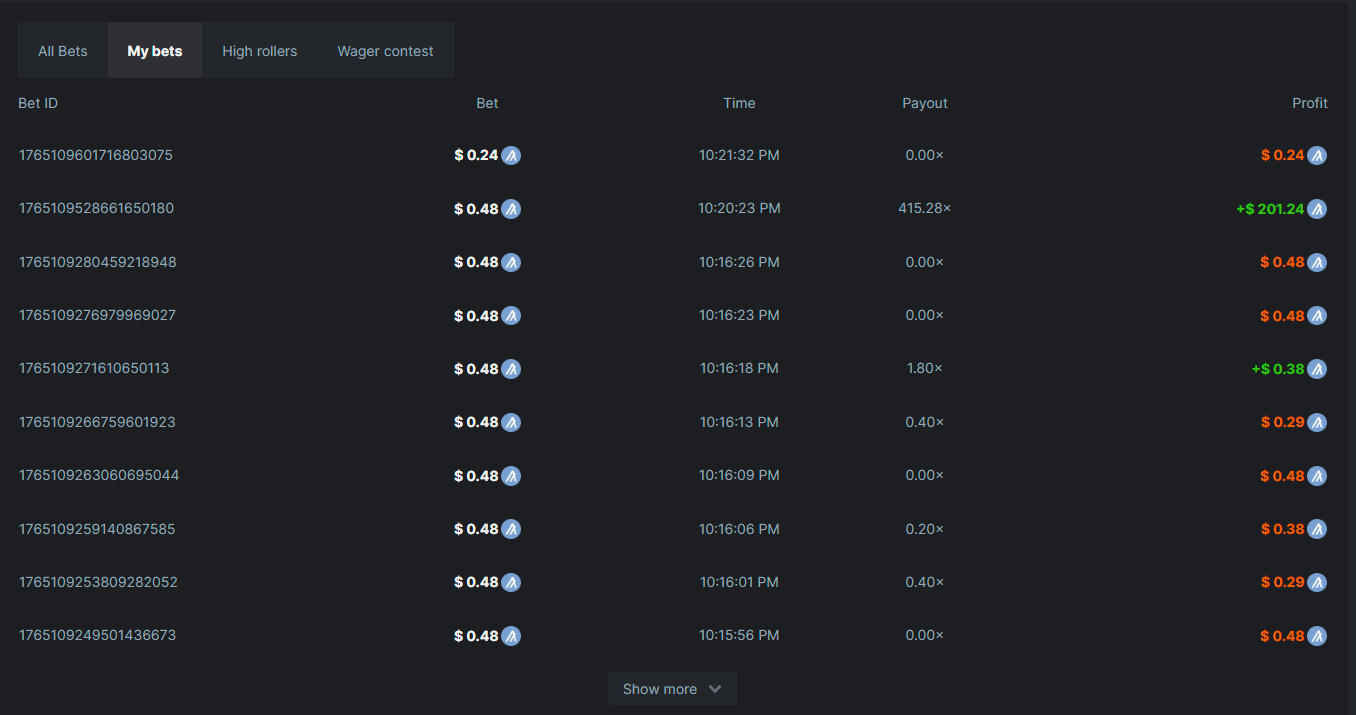Click the Profit column header
The image size is (1356, 715).
coord(1310,103)
